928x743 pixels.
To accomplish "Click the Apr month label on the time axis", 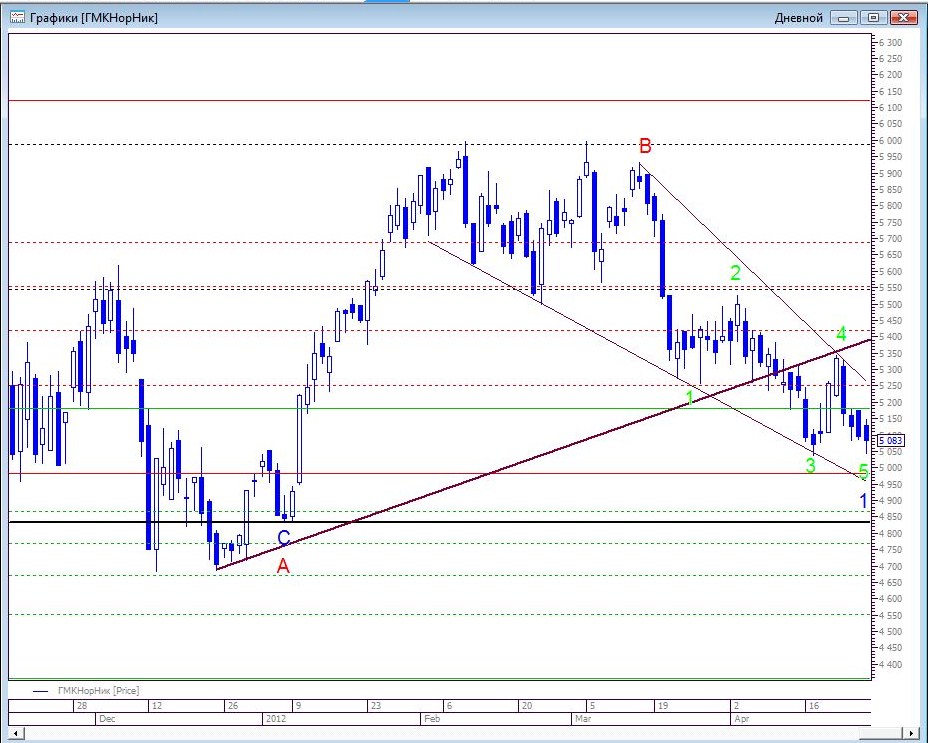I will tap(742, 719).
